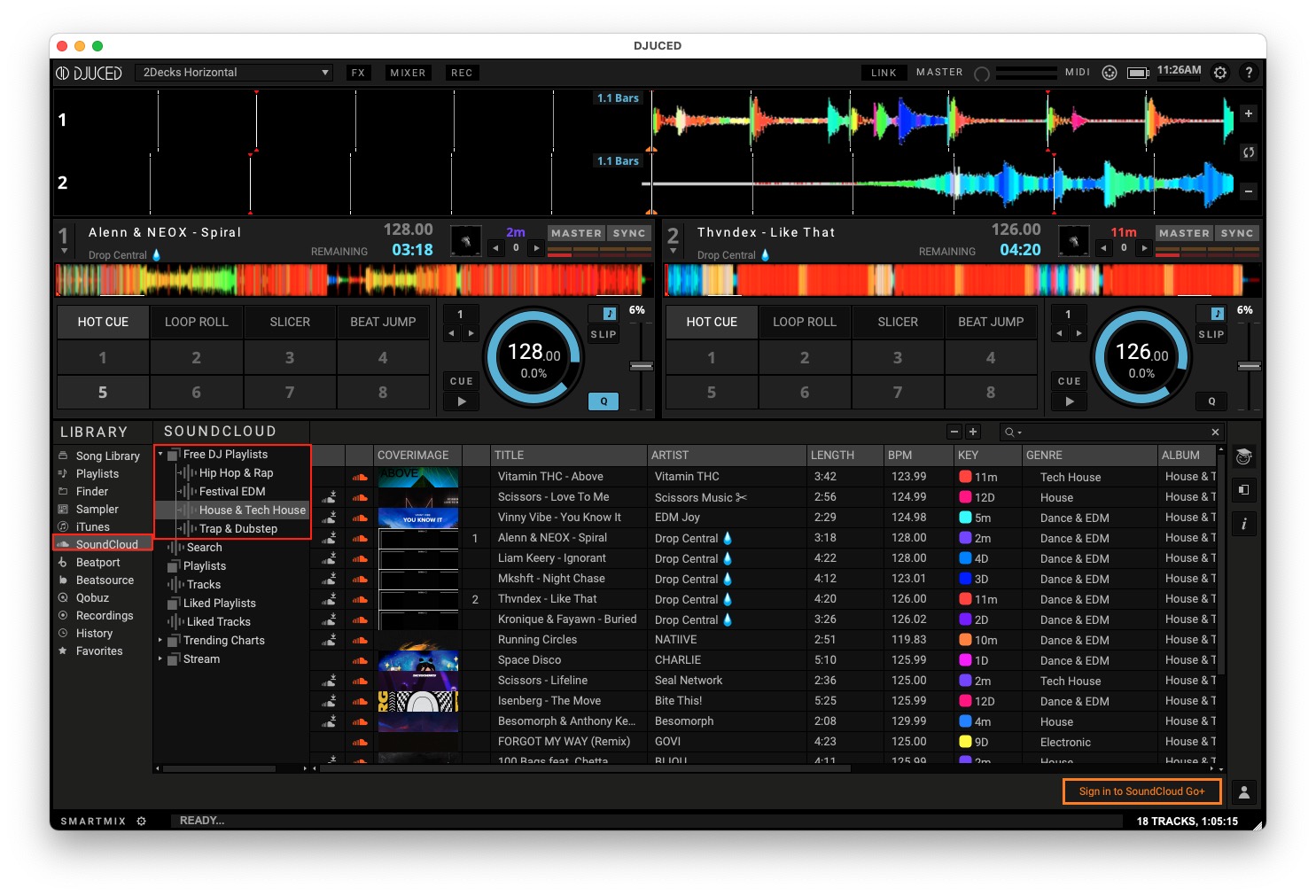The width and height of the screenshot is (1316, 896).
Task: Open the 2Decks Horizontal layout dropdown
Action: point(234,73)
